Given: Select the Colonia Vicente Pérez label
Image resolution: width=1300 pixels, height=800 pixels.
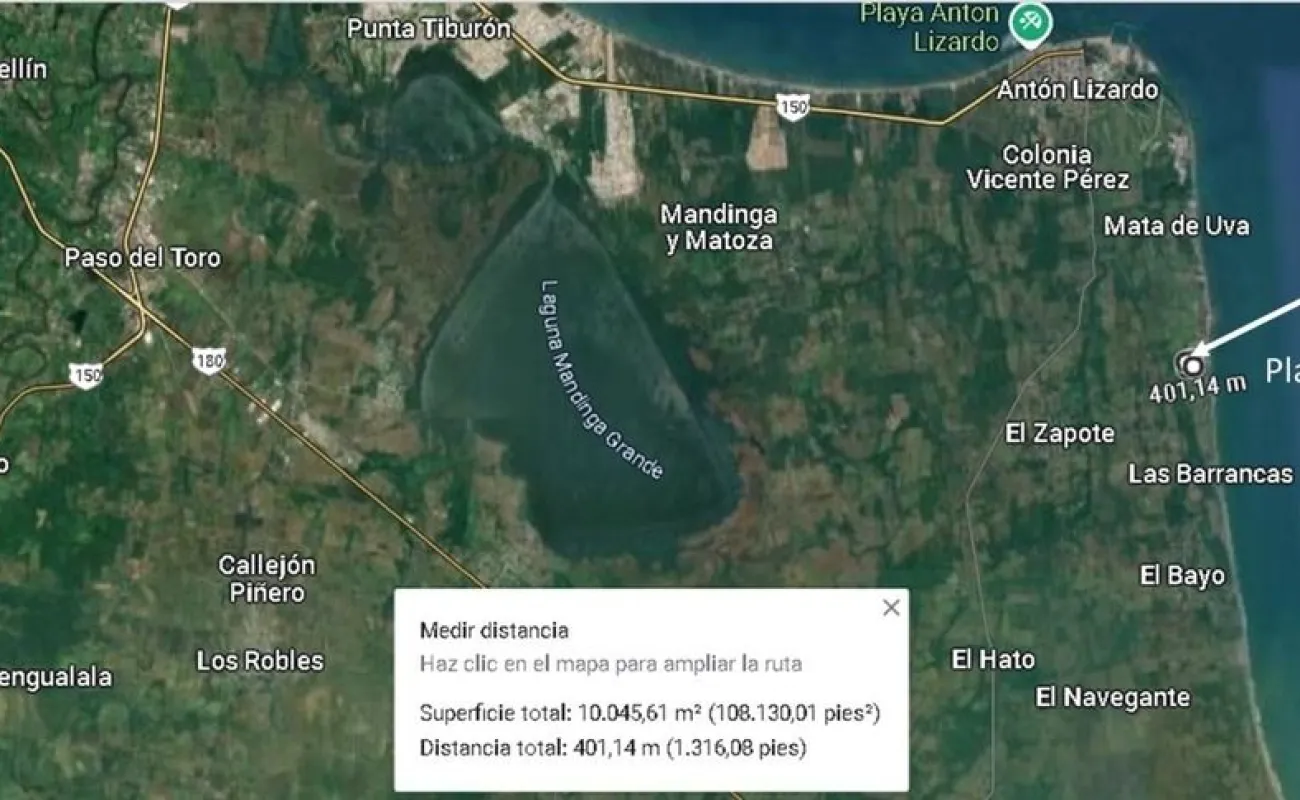Looking at the screenshot, I should tap(1048, 167).
